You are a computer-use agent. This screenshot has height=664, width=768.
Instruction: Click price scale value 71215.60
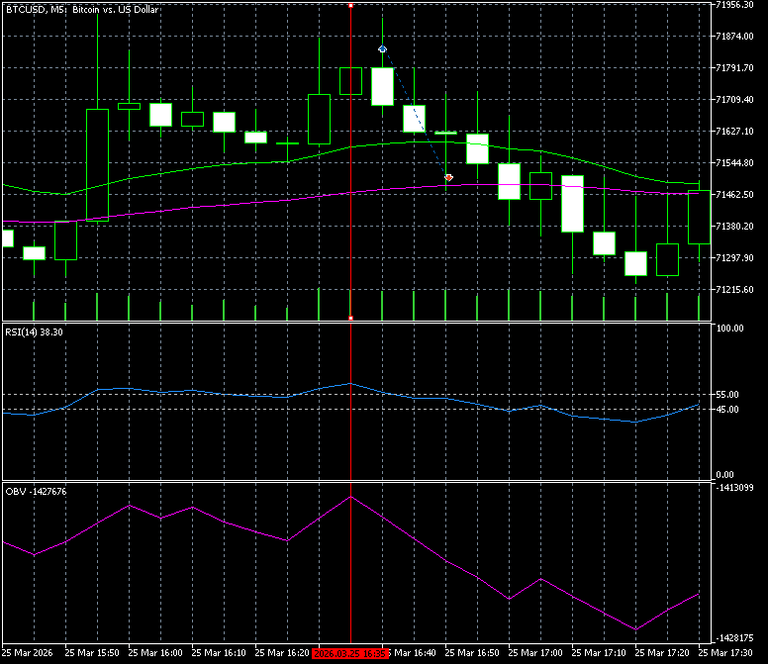[x=734, y=290]
